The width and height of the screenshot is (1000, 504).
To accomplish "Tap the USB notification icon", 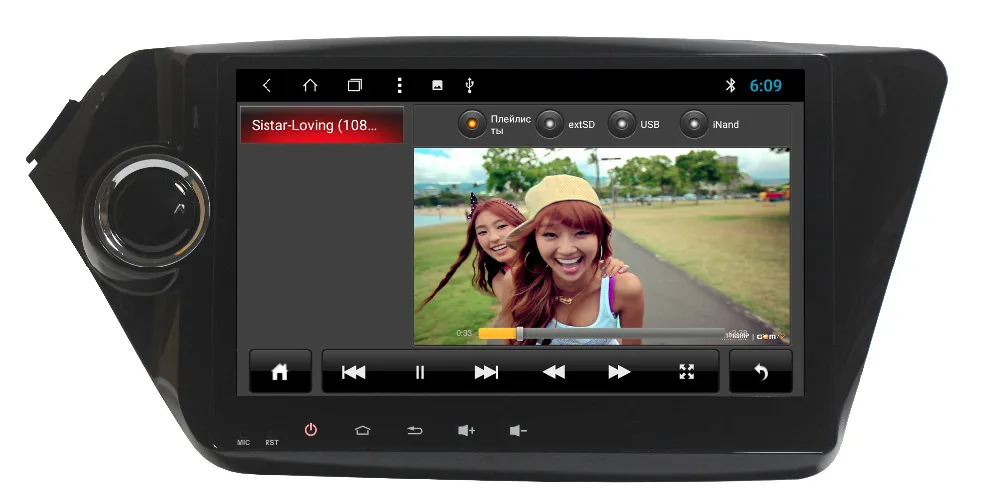I will 470,85.
